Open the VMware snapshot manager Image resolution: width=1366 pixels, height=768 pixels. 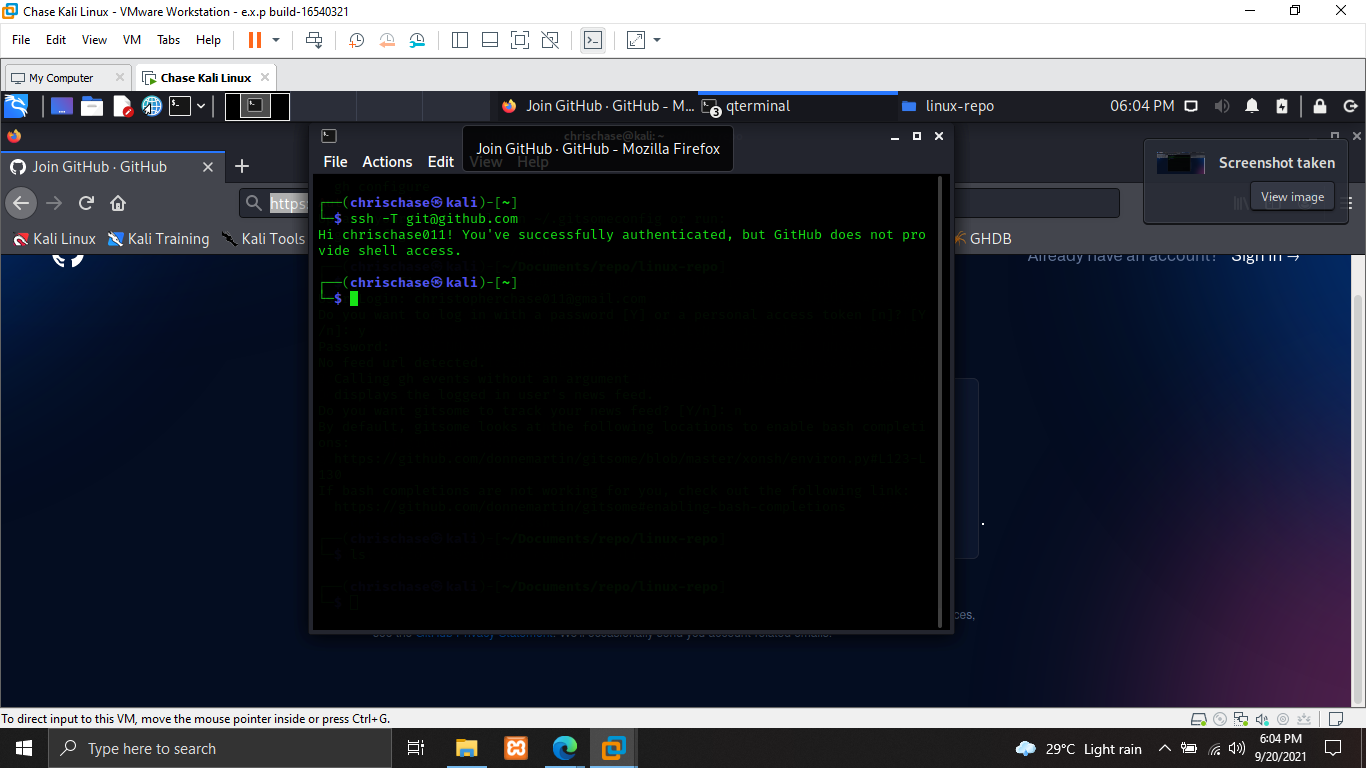(418, 40)
